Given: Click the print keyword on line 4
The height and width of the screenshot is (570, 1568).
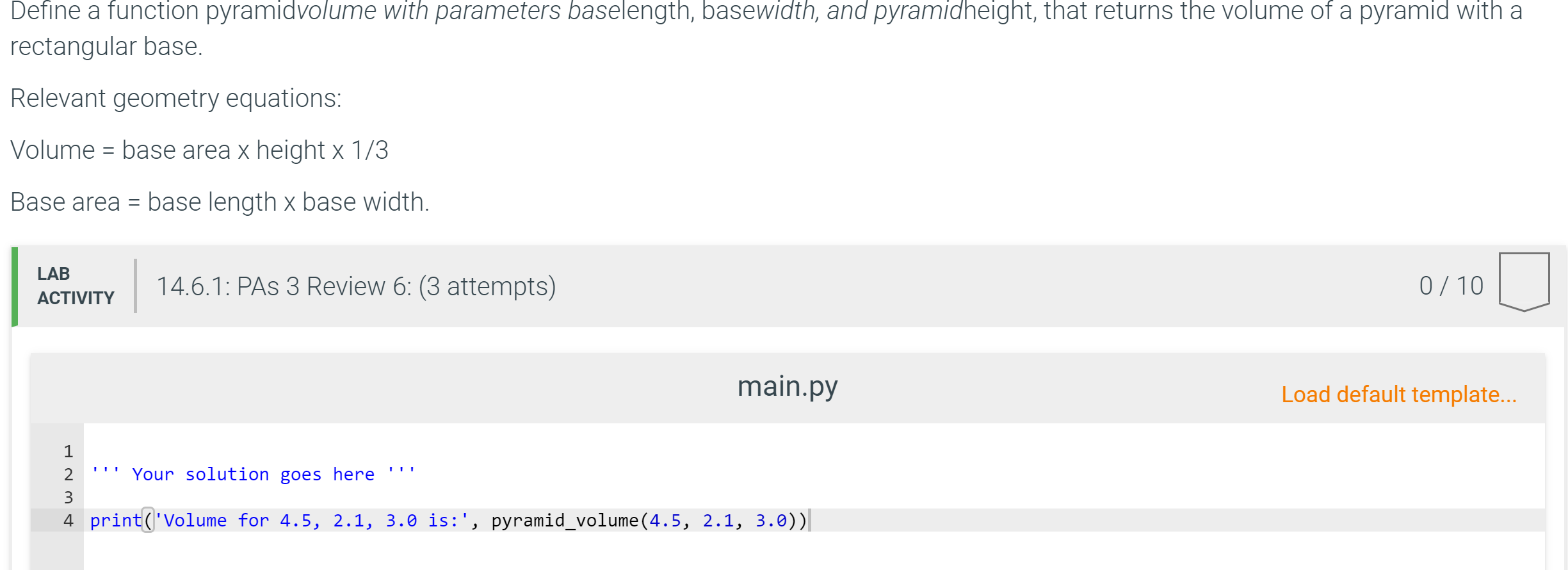Looking at the screenshot, I should [x=116, y=521].
